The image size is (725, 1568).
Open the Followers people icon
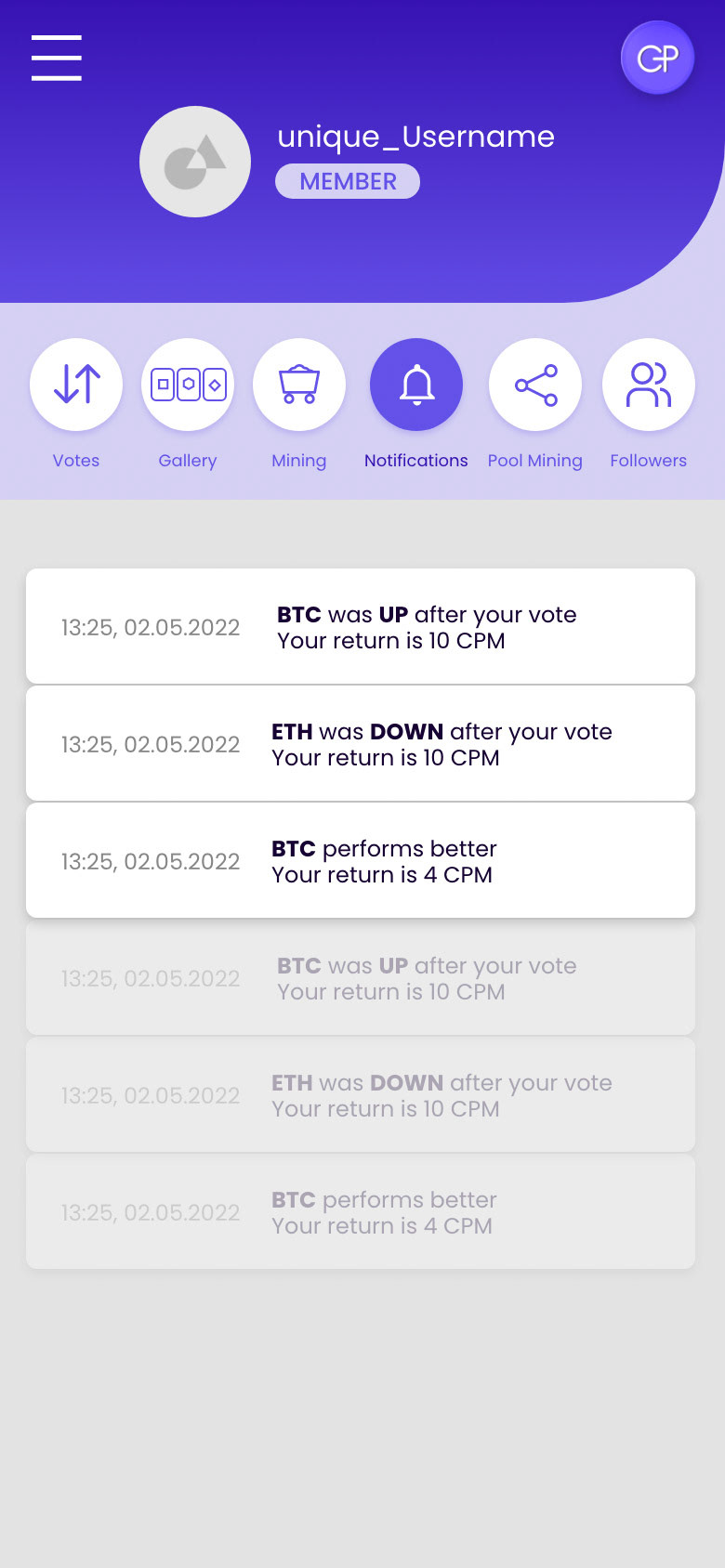pos(649,385)
